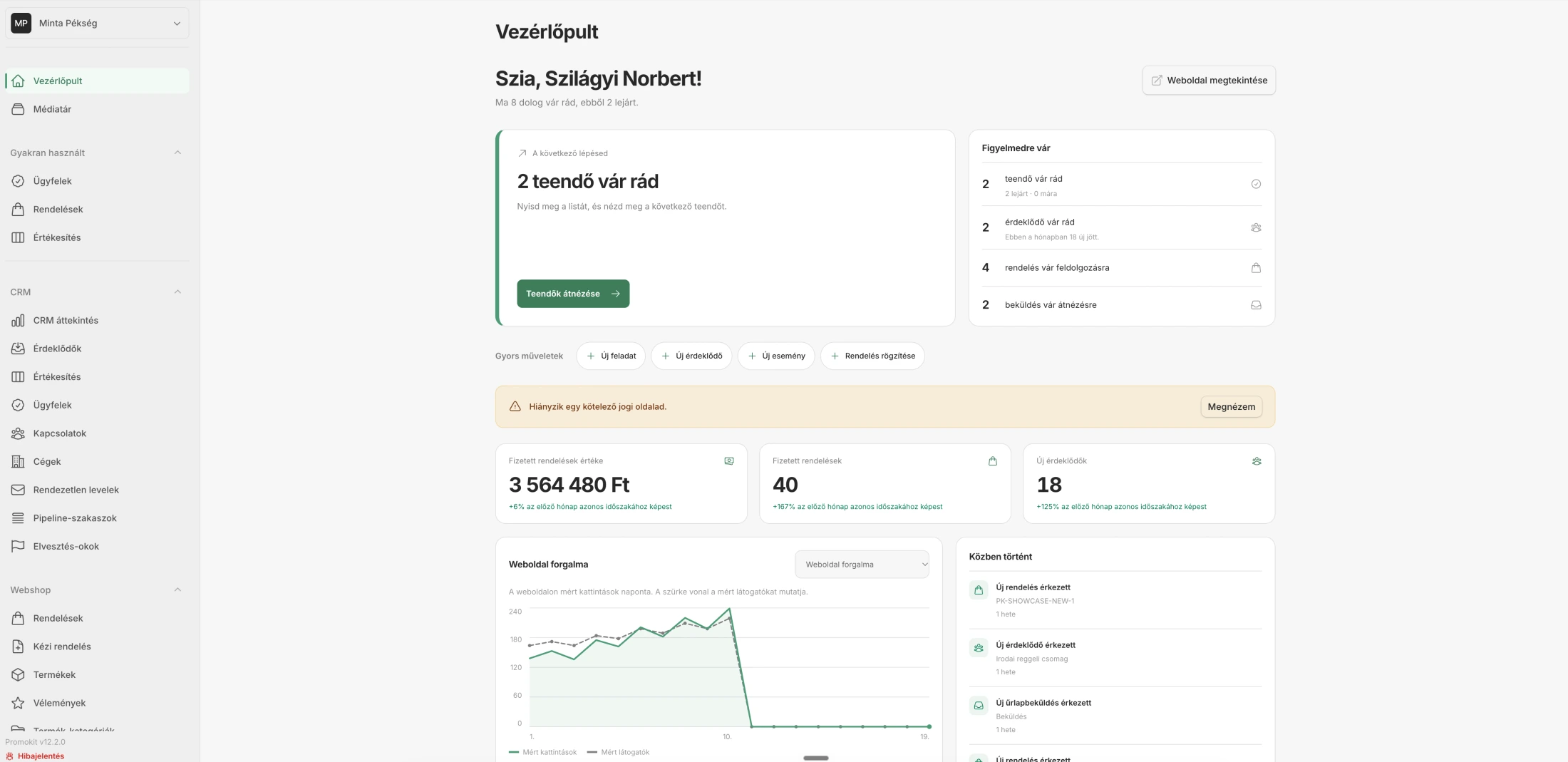Click the Új érdeklődők card people icon
Screen dimensions: 1568x762
[1257, 461]
